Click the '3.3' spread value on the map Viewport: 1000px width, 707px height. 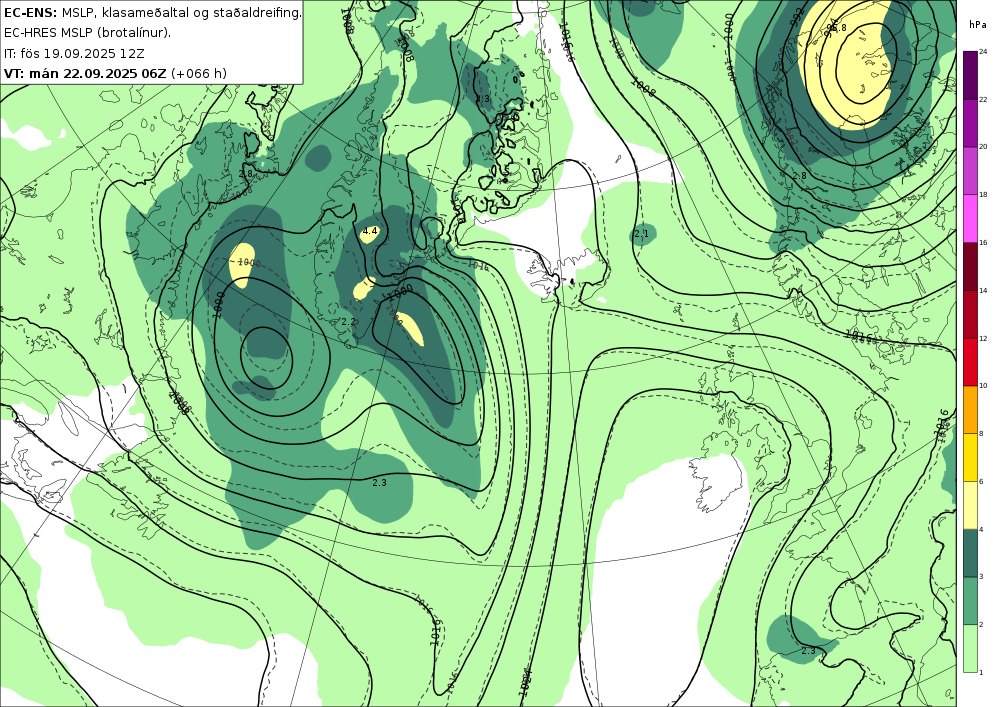482,99
